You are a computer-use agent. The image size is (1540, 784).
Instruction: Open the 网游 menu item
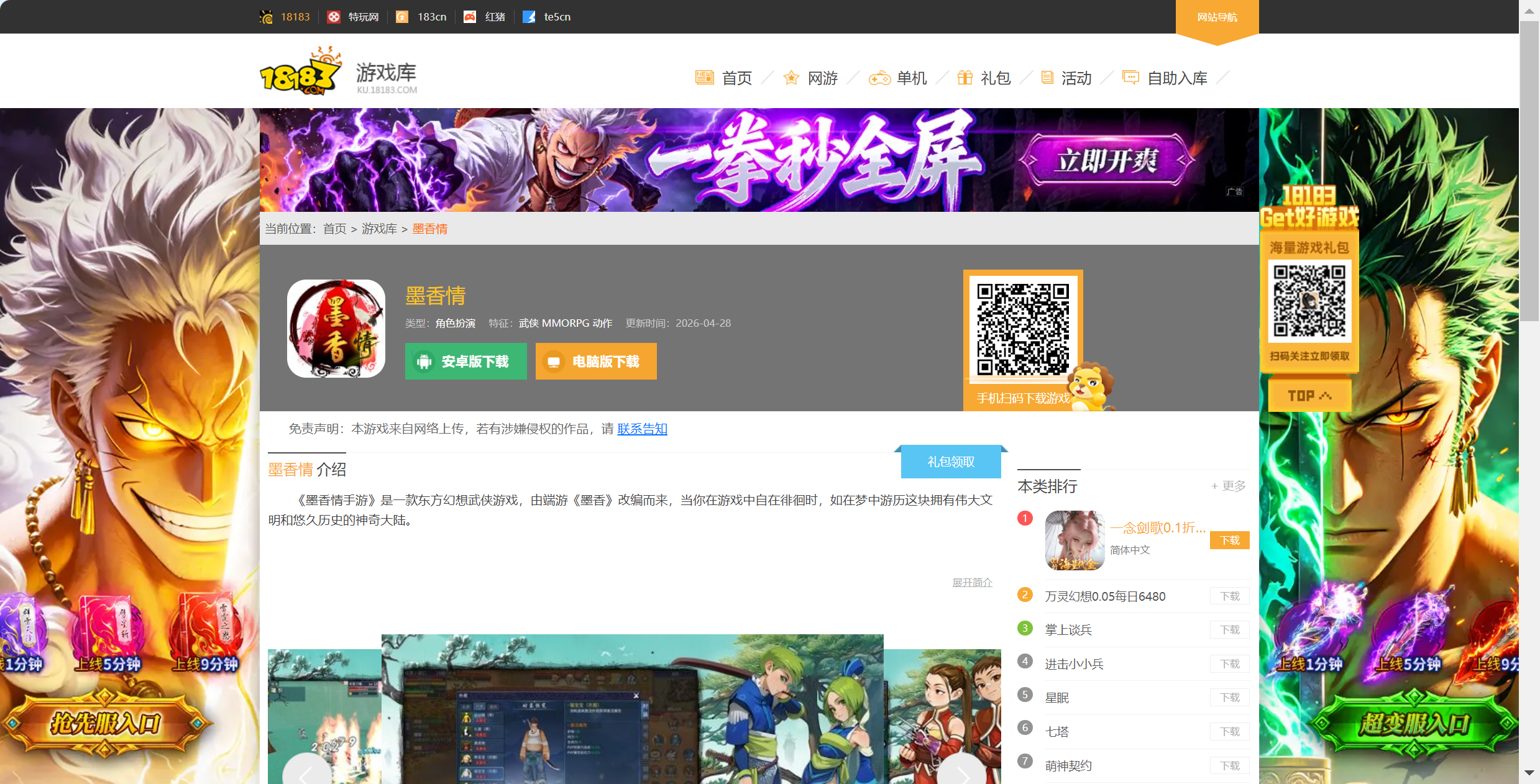pos(823,78)
